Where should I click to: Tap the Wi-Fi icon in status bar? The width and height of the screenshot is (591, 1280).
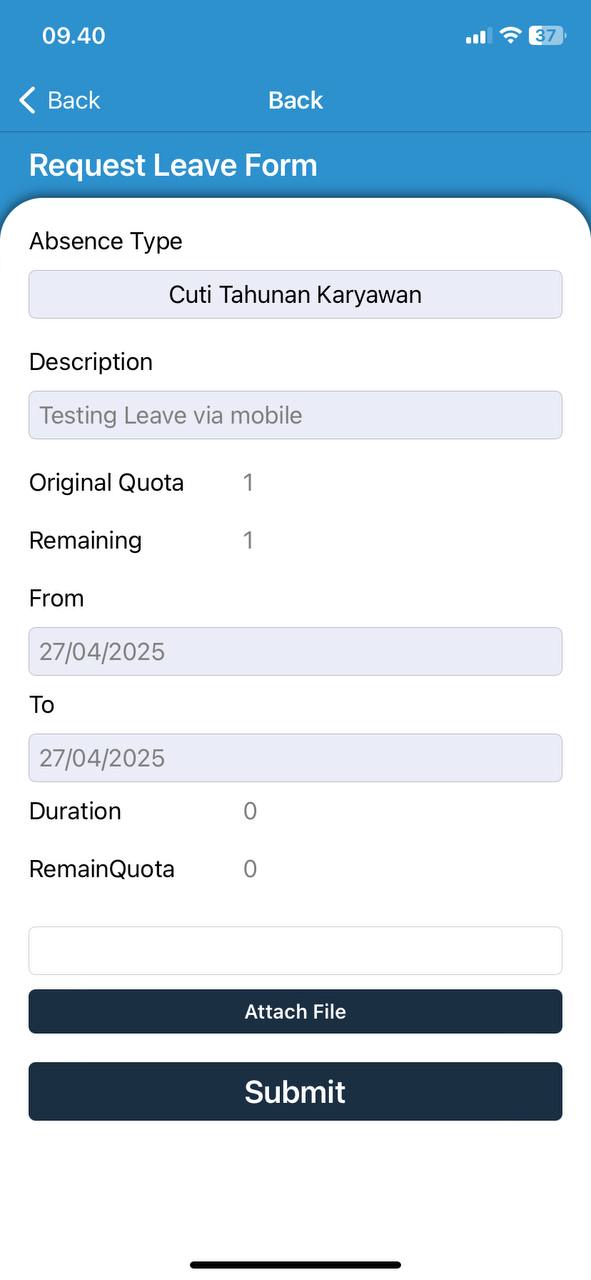511,35
